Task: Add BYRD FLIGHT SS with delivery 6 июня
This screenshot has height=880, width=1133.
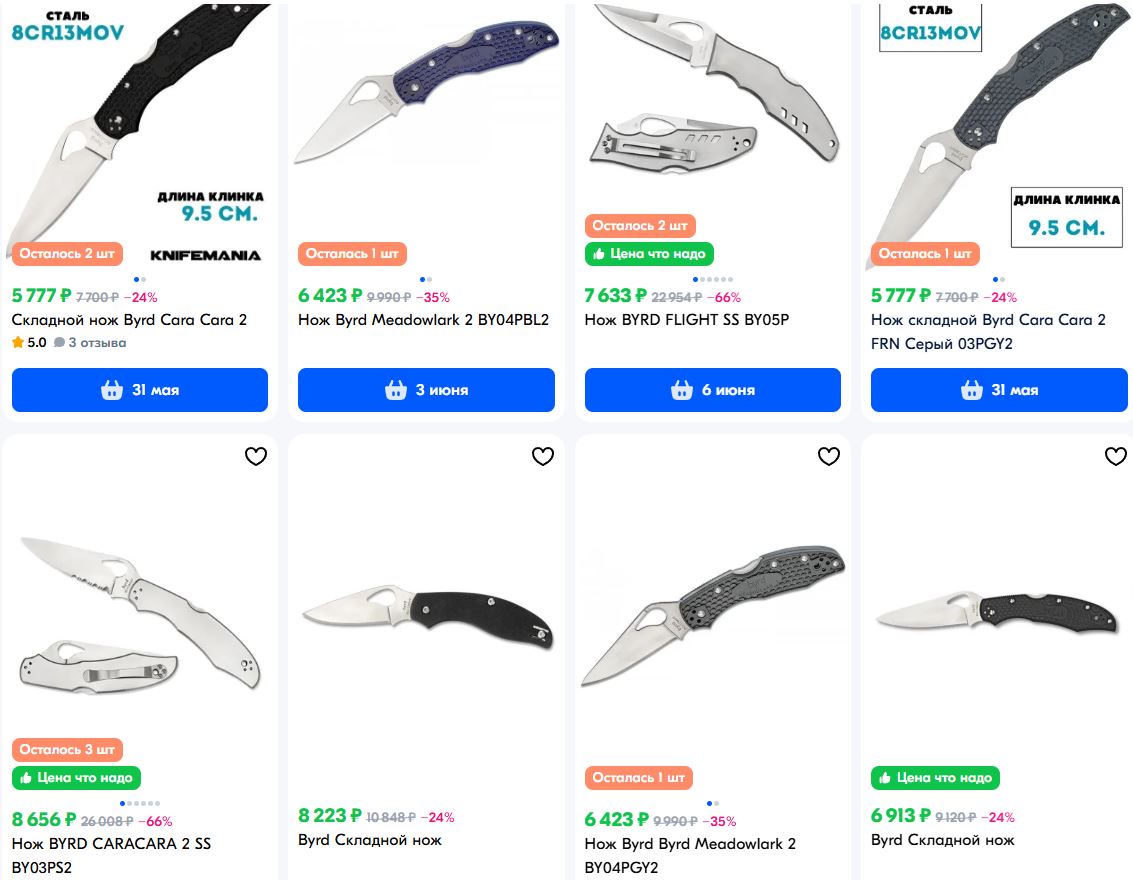Action: (712, 390)
